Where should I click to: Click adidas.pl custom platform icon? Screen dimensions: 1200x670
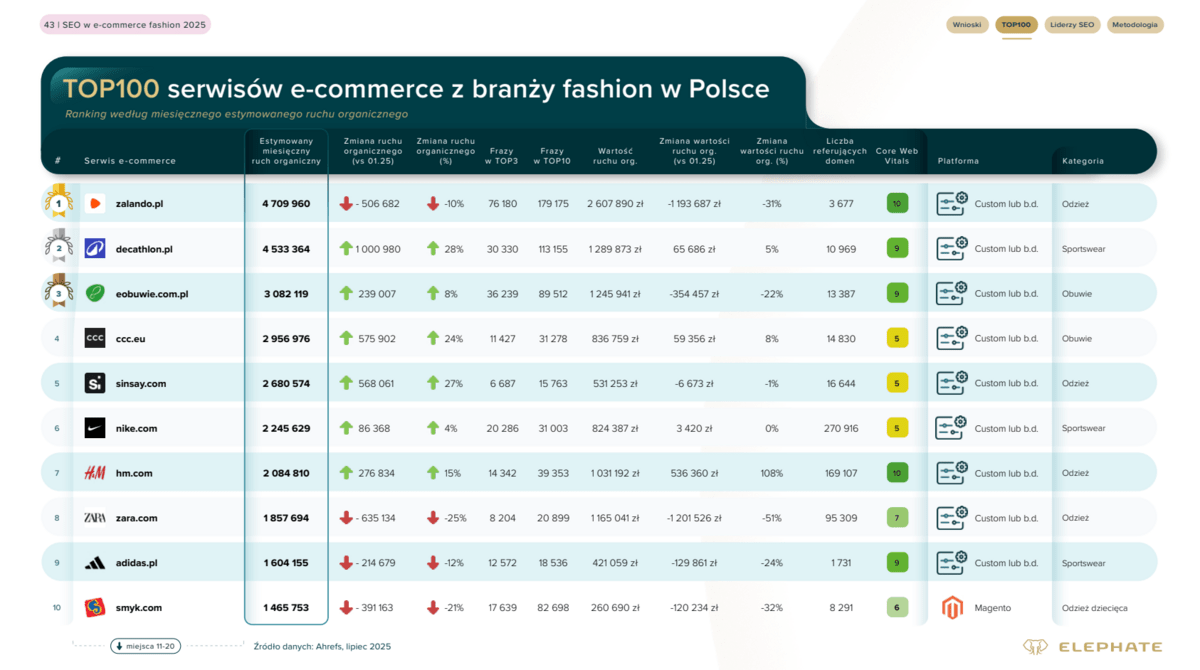[x=951, y=563]
